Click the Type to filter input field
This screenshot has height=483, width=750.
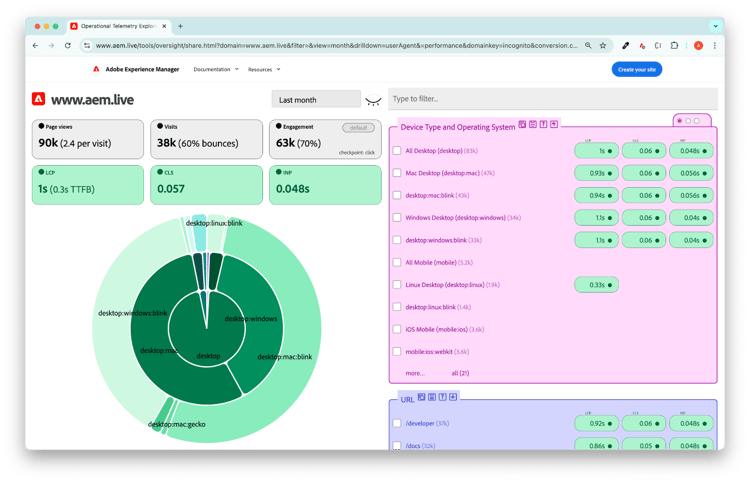[552, 99]
